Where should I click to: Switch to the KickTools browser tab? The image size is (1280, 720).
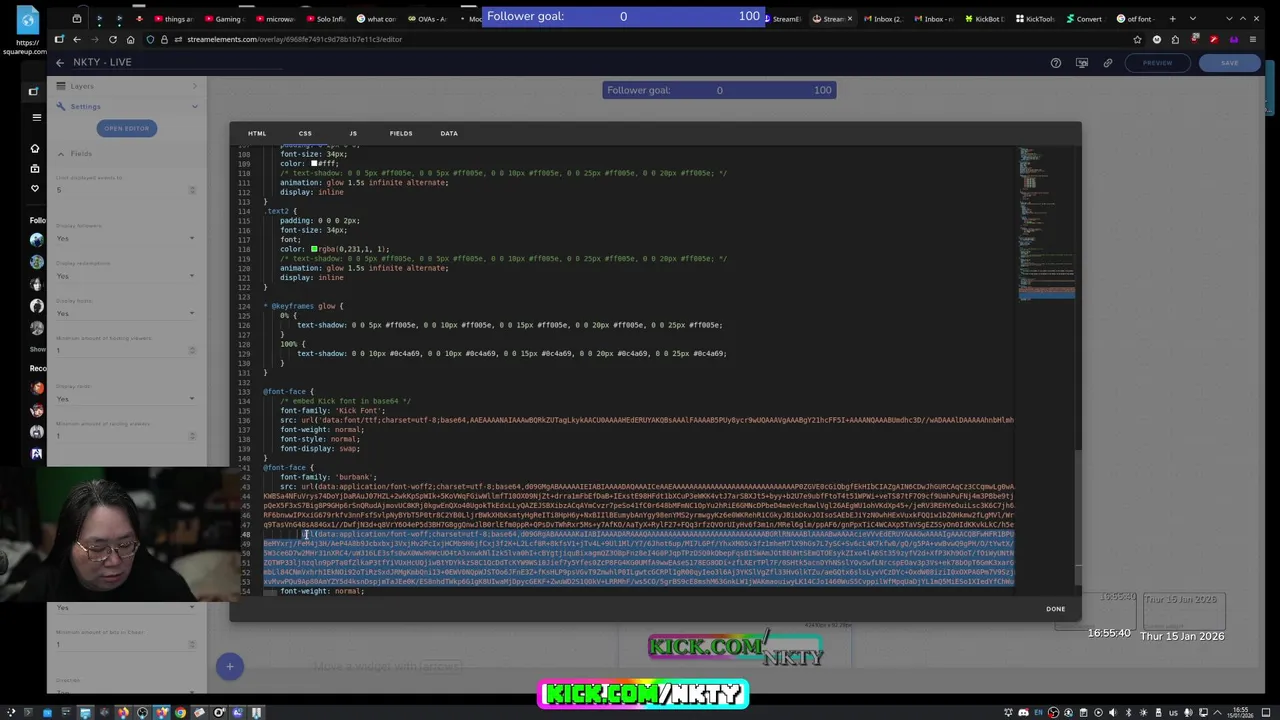click(x=1035, y=18)
